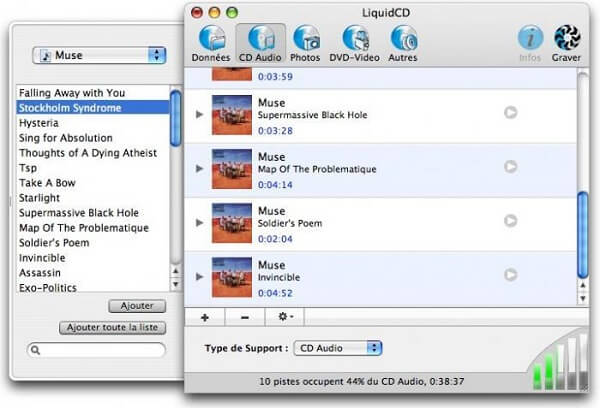Remove track with the minus button
This screenshot has width=600, height=408.
245,317
